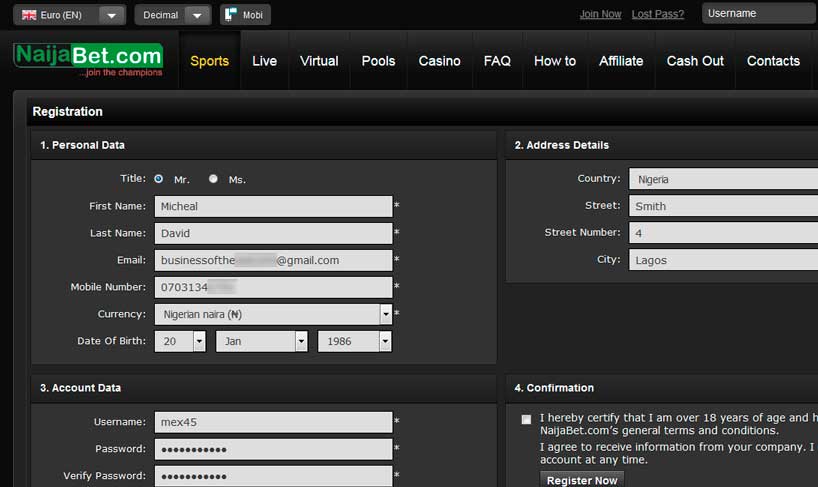Click the Last Name field containing David

(x=273, y=234)
